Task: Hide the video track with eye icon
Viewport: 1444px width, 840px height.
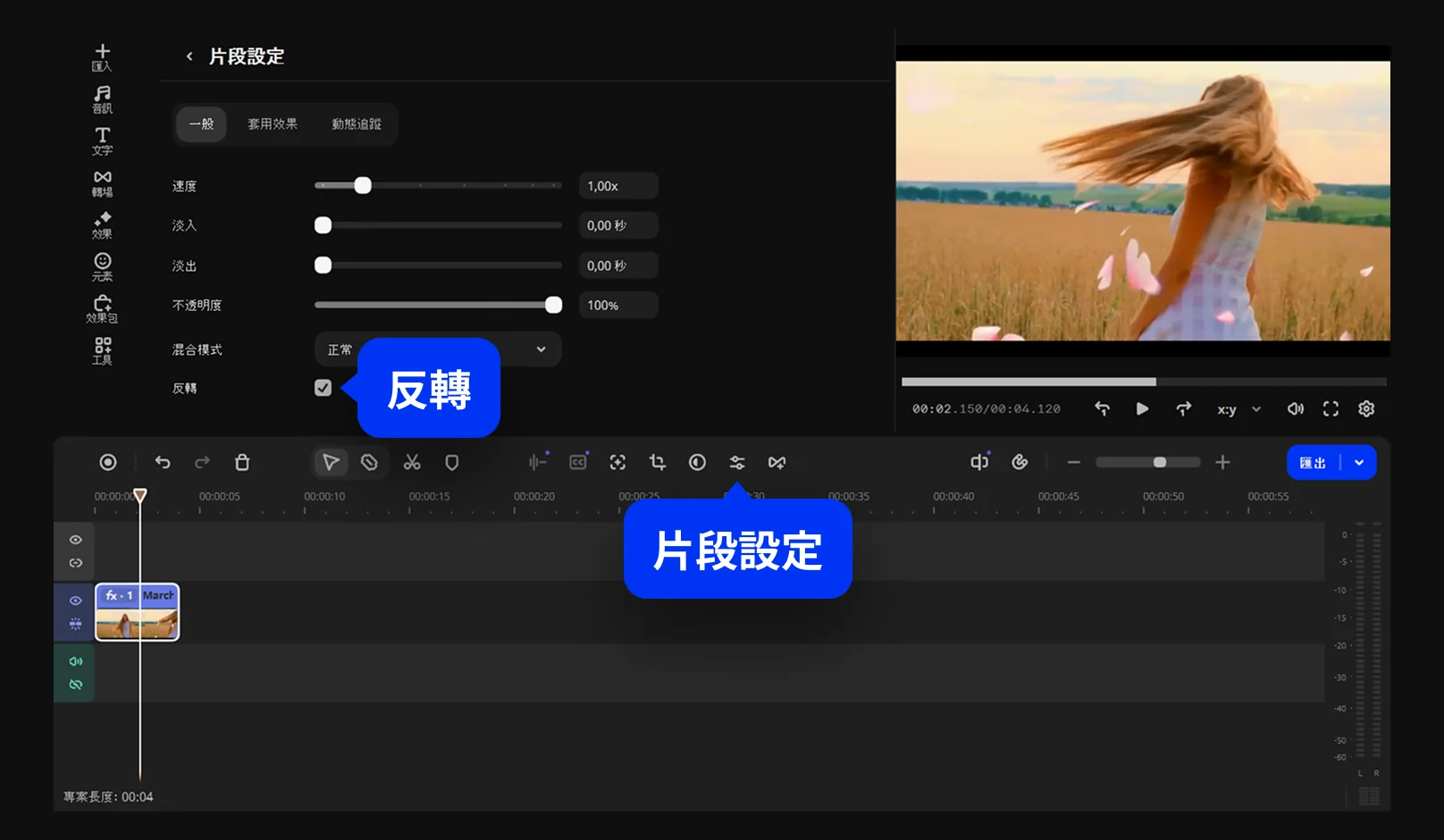Action: click(x=76, y=601)
